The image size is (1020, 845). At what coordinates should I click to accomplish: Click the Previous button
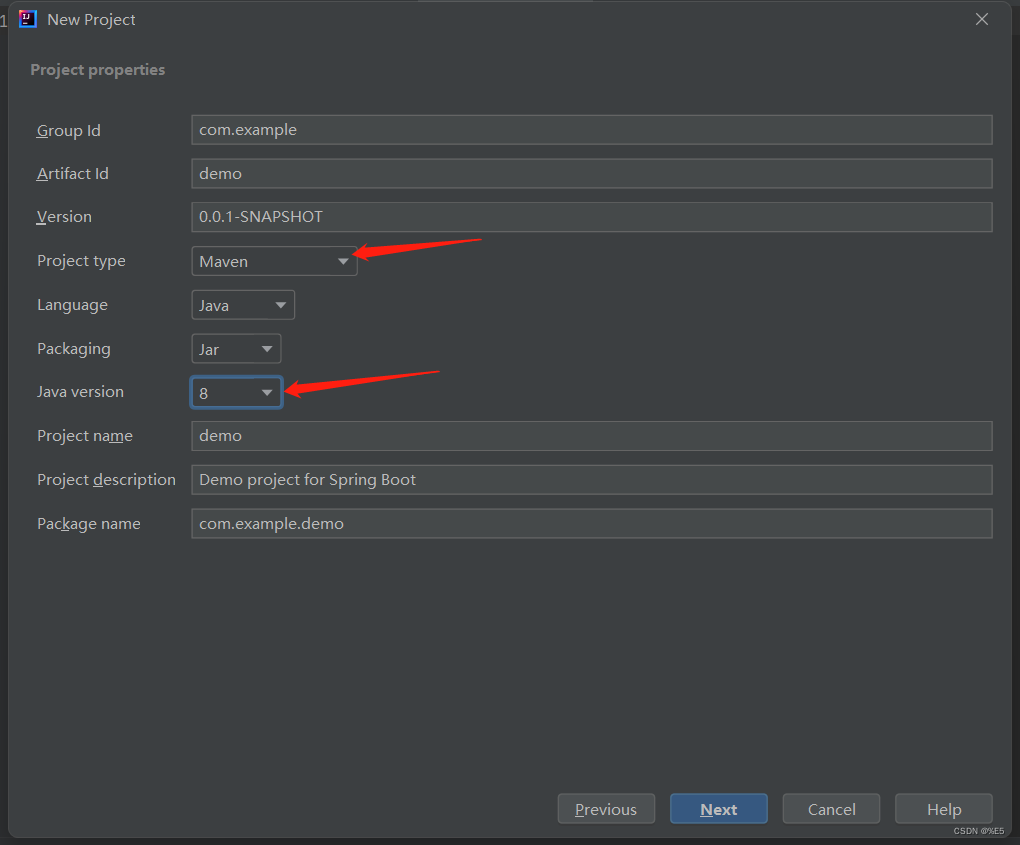[x=606, y=809]
